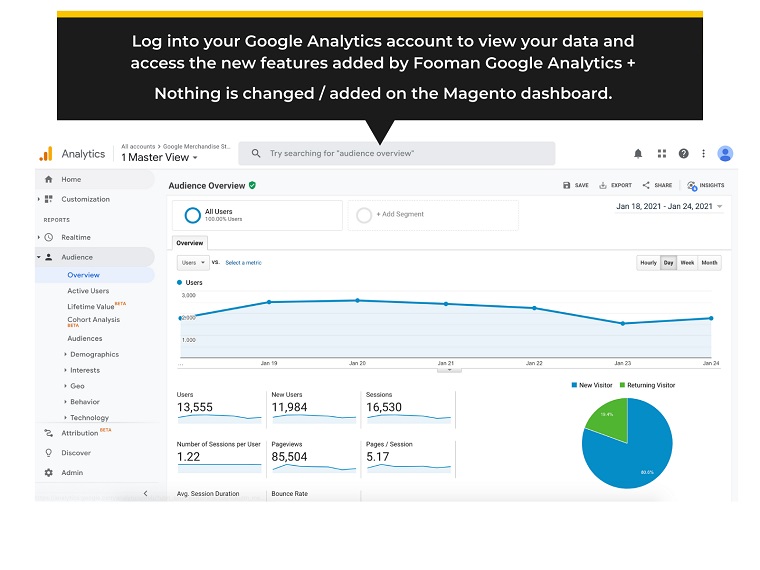
Task: Click the Select a metric link
Action: [x=243, y=263]
